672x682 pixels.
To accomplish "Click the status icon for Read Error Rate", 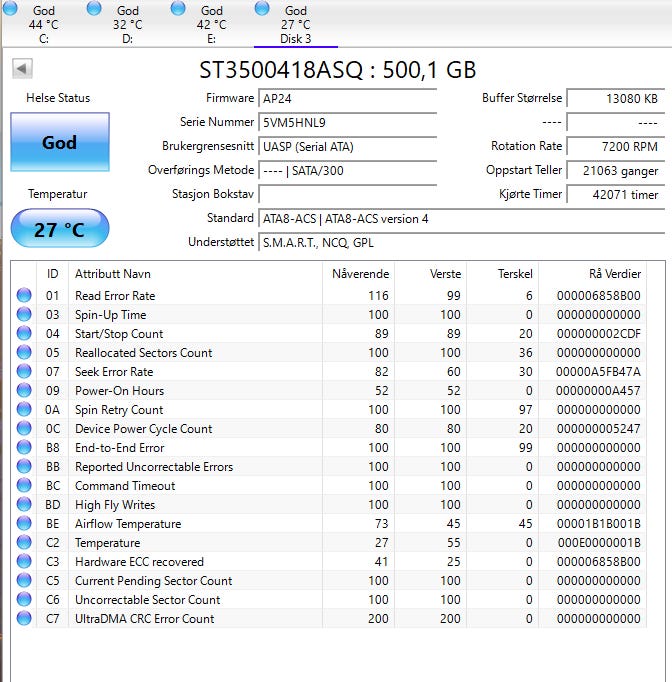I will pyautogui.click(x=24, y=296).
